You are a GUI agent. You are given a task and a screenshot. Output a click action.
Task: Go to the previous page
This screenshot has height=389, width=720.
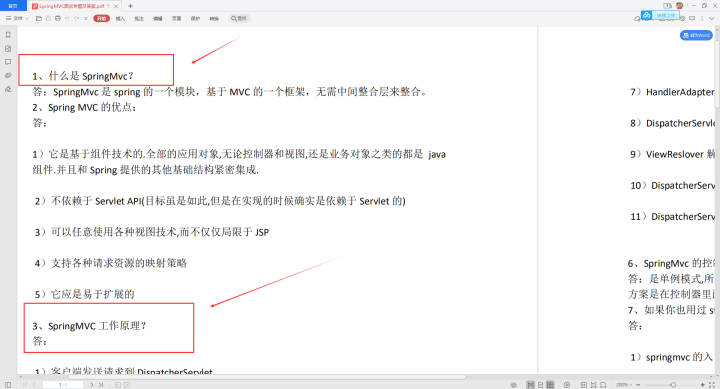click(34, 385)
